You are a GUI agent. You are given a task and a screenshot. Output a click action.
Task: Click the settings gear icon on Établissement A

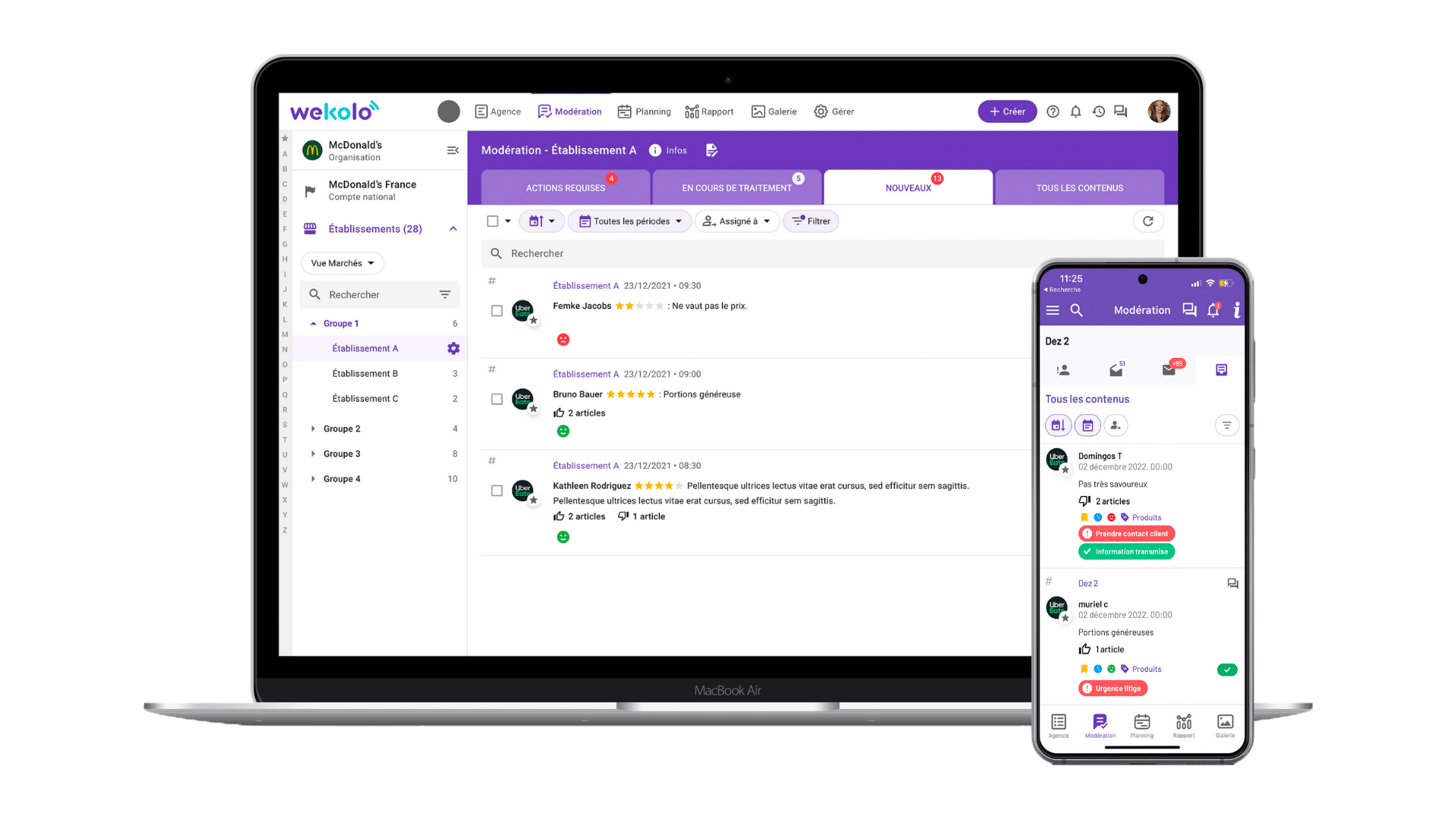[452, 347]
